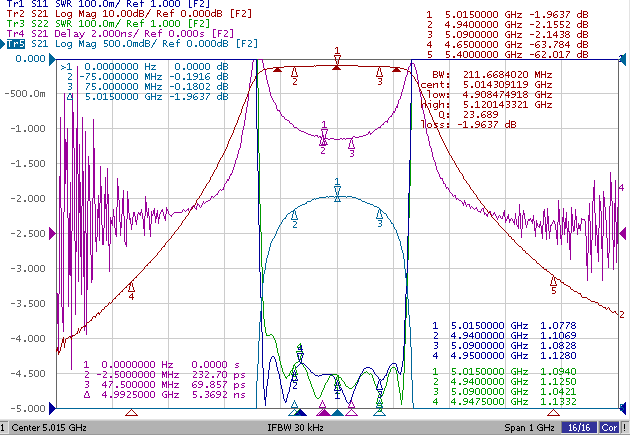The width and height of the screenshot is (630, 435).
Task: Click the filled magenta bottom-axis triangle
Action: [x=323, y=413]
